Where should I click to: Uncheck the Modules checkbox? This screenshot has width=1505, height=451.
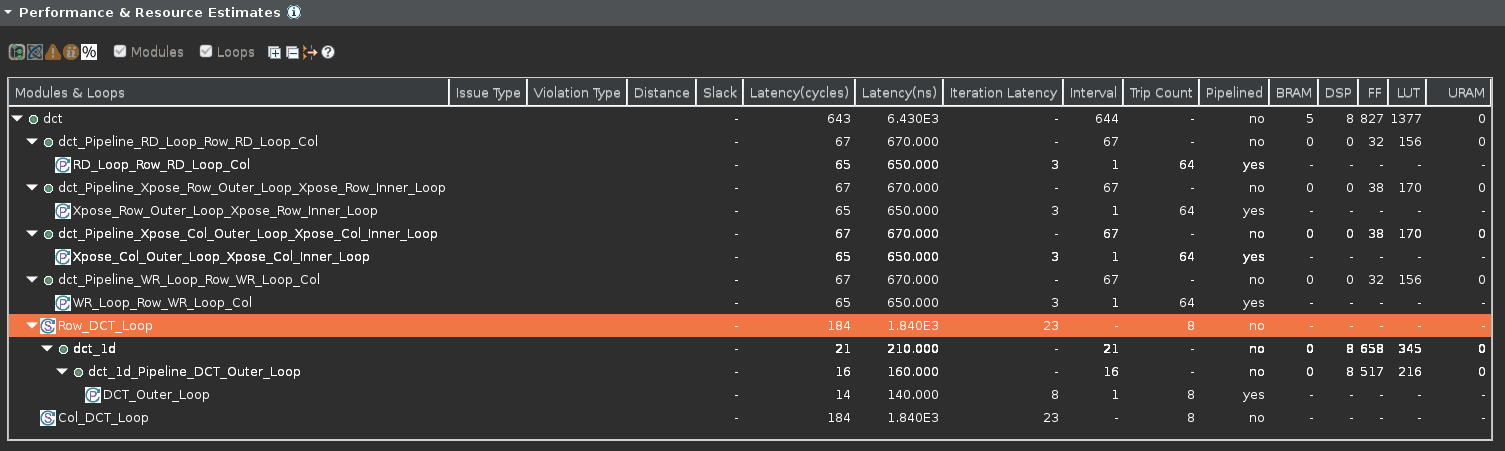(x=120, y=52)
